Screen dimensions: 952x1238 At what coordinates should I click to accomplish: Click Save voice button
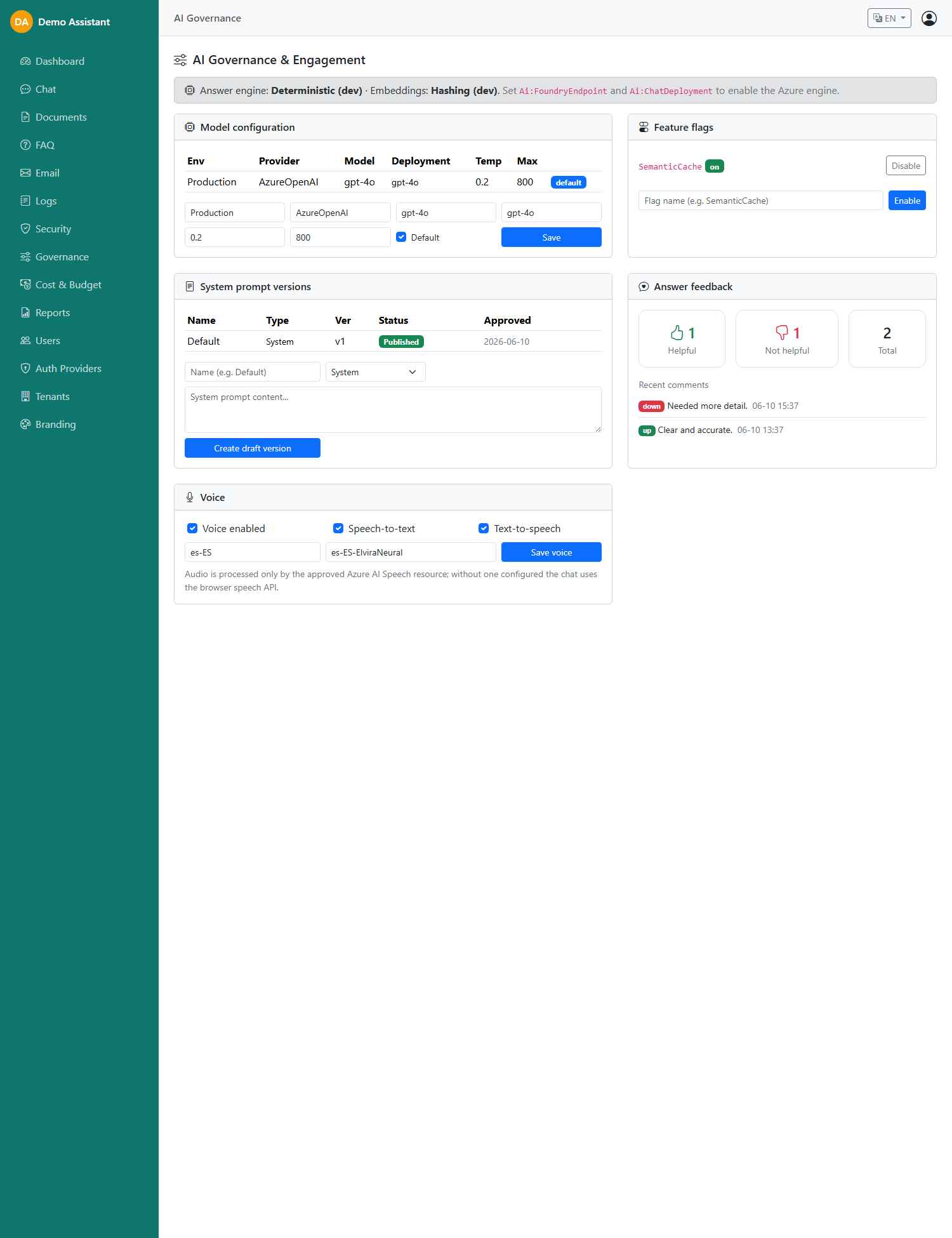(x=552, y=552)
